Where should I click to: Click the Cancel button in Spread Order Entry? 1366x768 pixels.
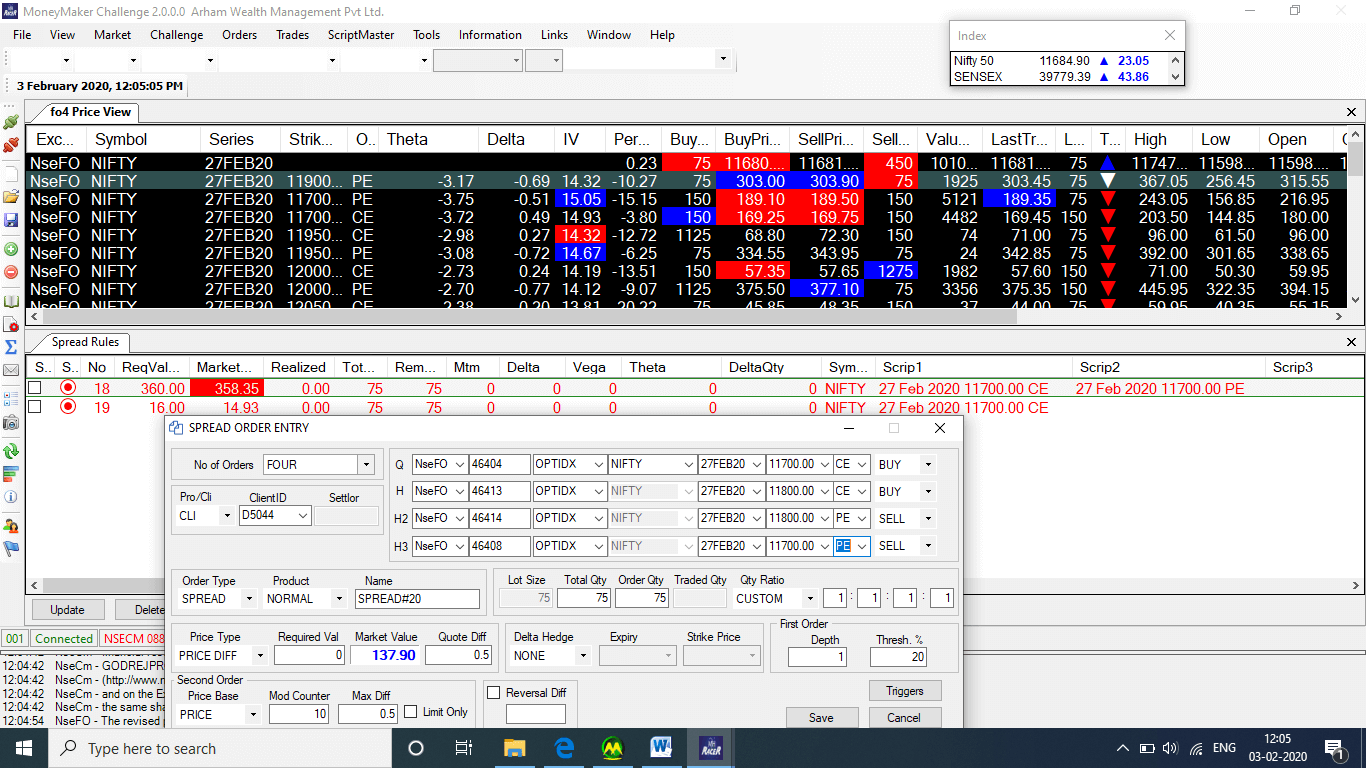904,717
